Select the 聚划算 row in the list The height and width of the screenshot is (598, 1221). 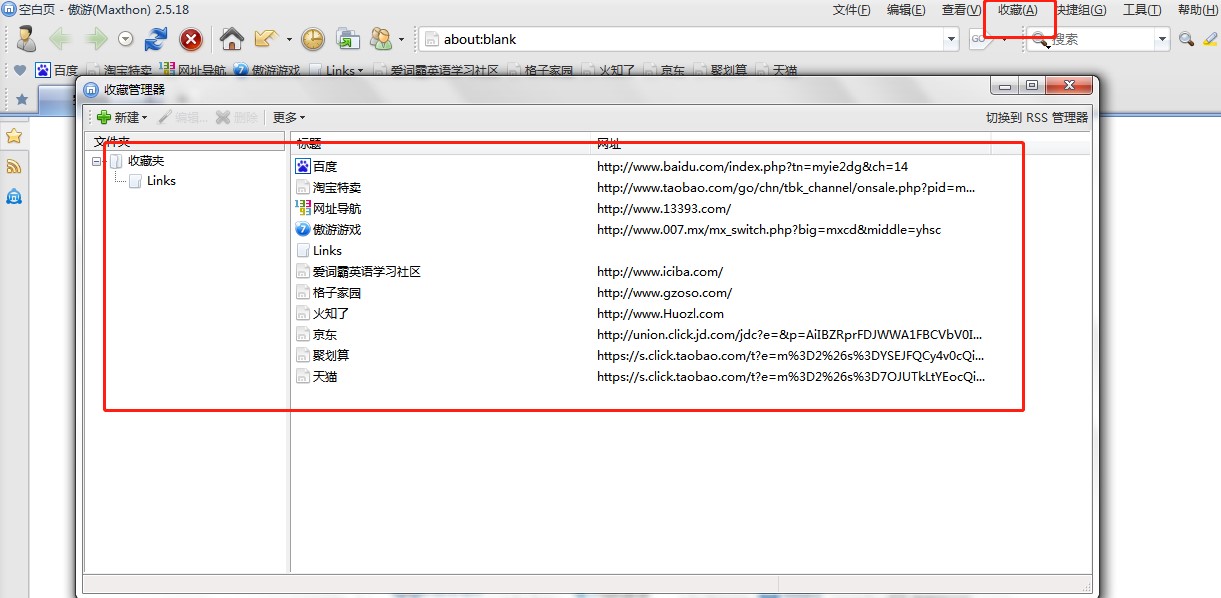[690, 355]
